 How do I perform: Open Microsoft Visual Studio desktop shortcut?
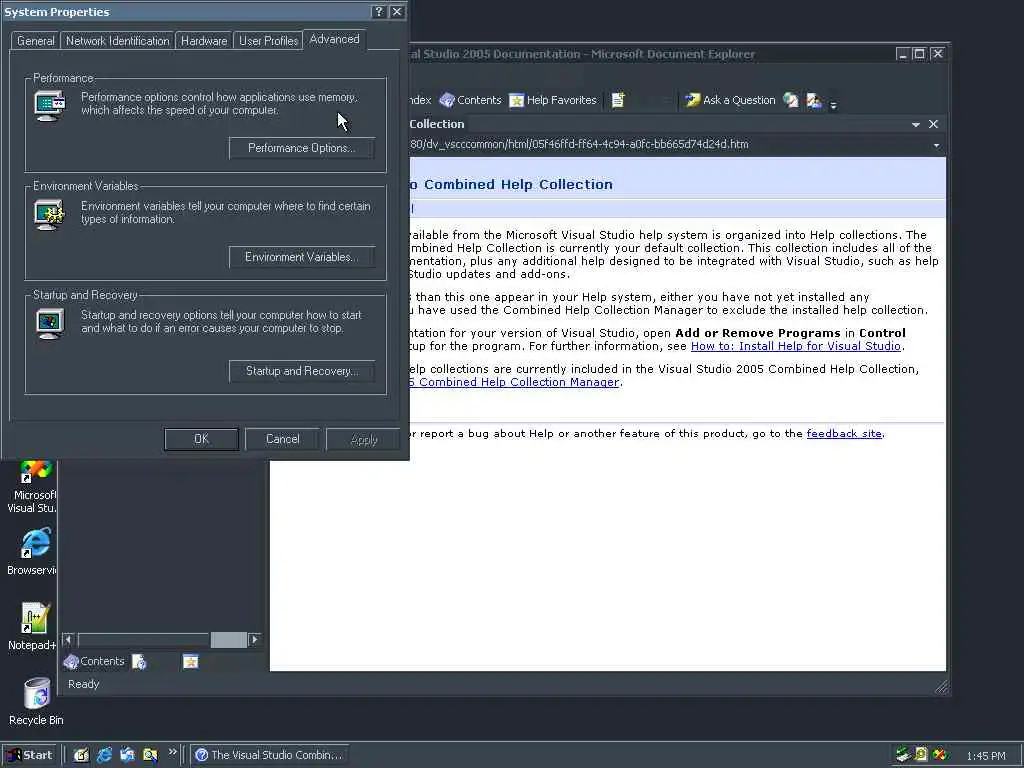31,488
